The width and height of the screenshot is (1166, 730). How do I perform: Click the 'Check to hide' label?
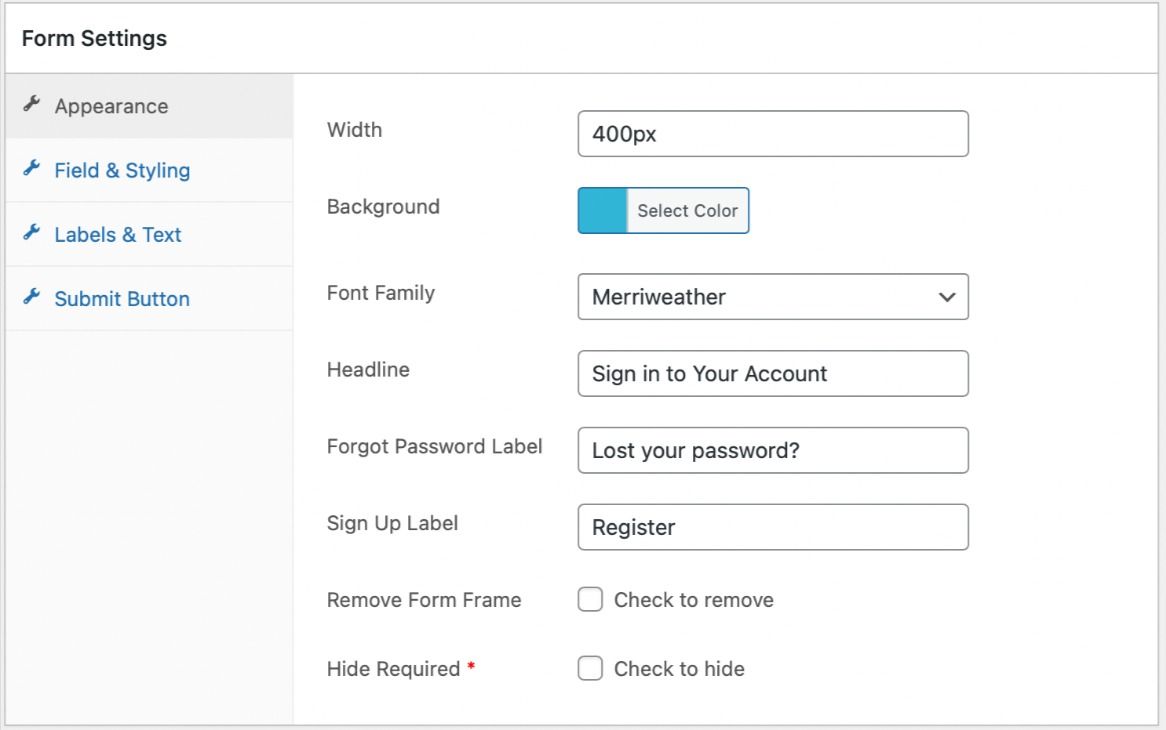pos(679,669)
